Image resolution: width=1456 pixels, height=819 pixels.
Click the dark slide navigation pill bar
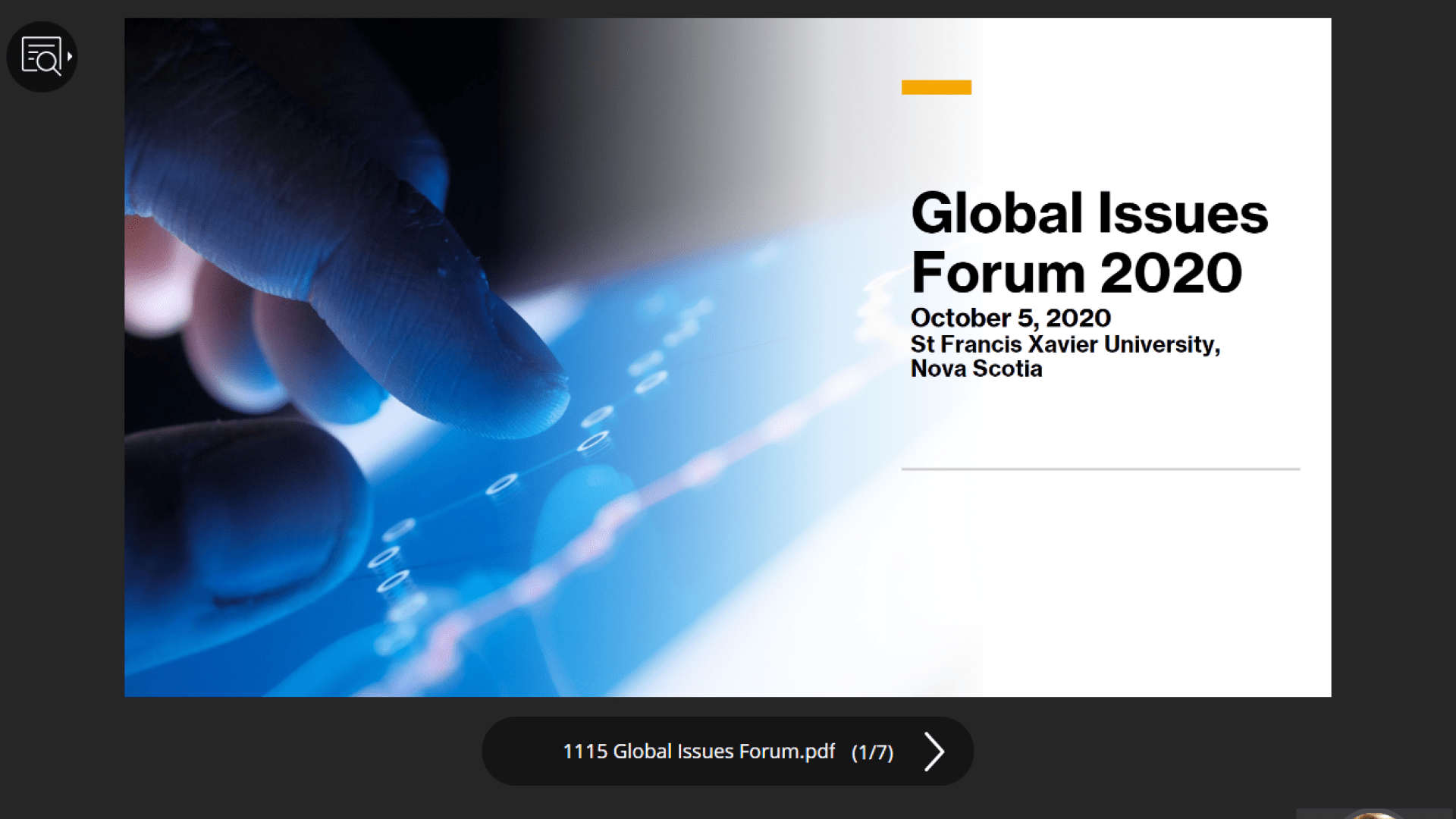(x=516, y=752)
